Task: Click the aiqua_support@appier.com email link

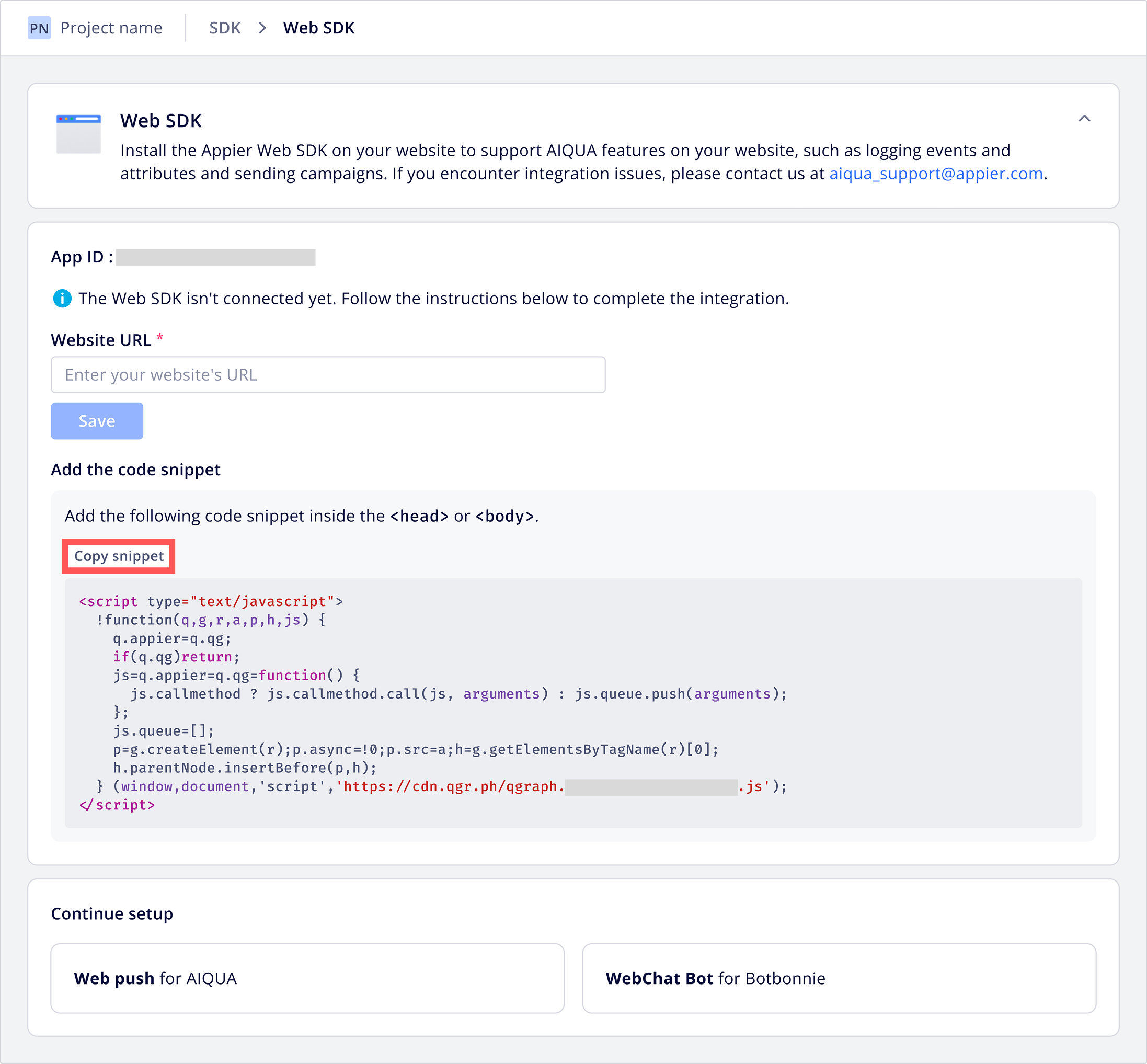Action: tap(936, 173)
